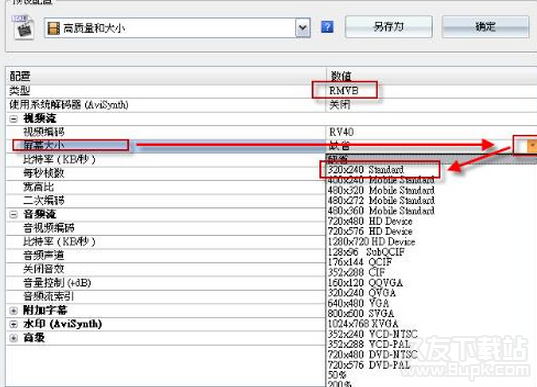Screen dimensions: 537x387
Task: Click the 配置 column header
Action: pos(166,76)
